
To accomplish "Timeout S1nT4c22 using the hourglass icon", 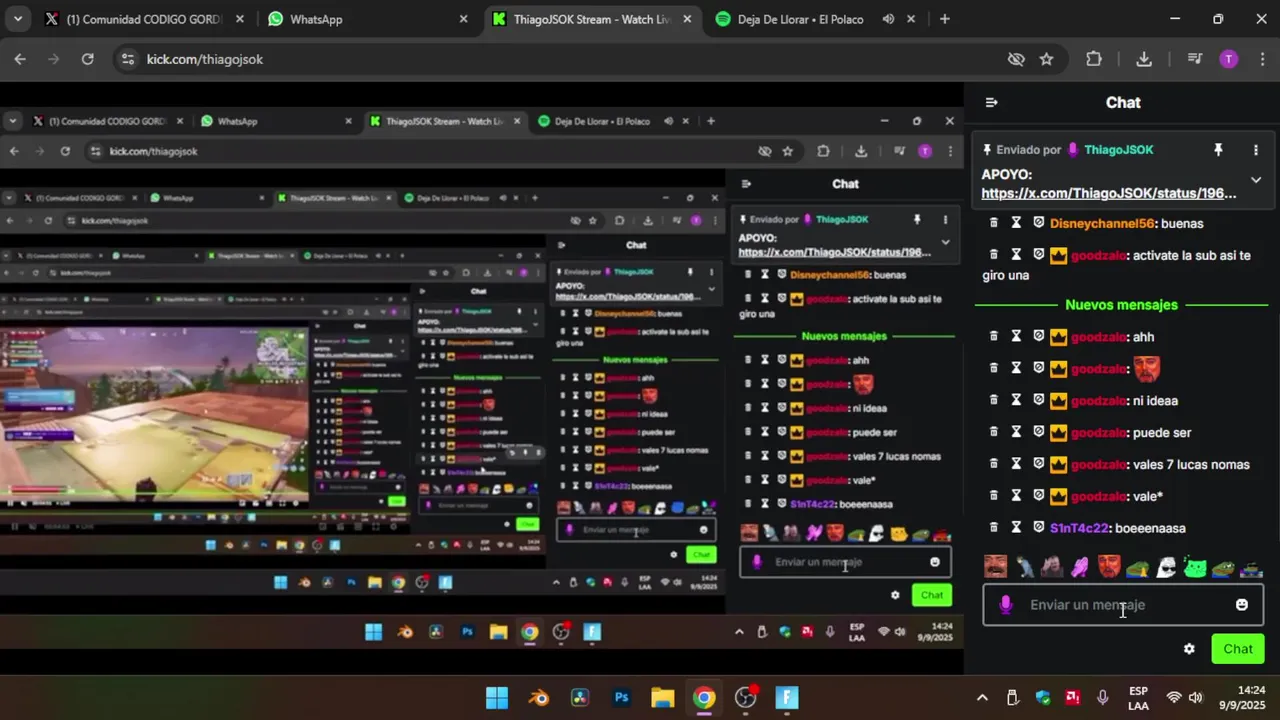I will point(1016,527).
